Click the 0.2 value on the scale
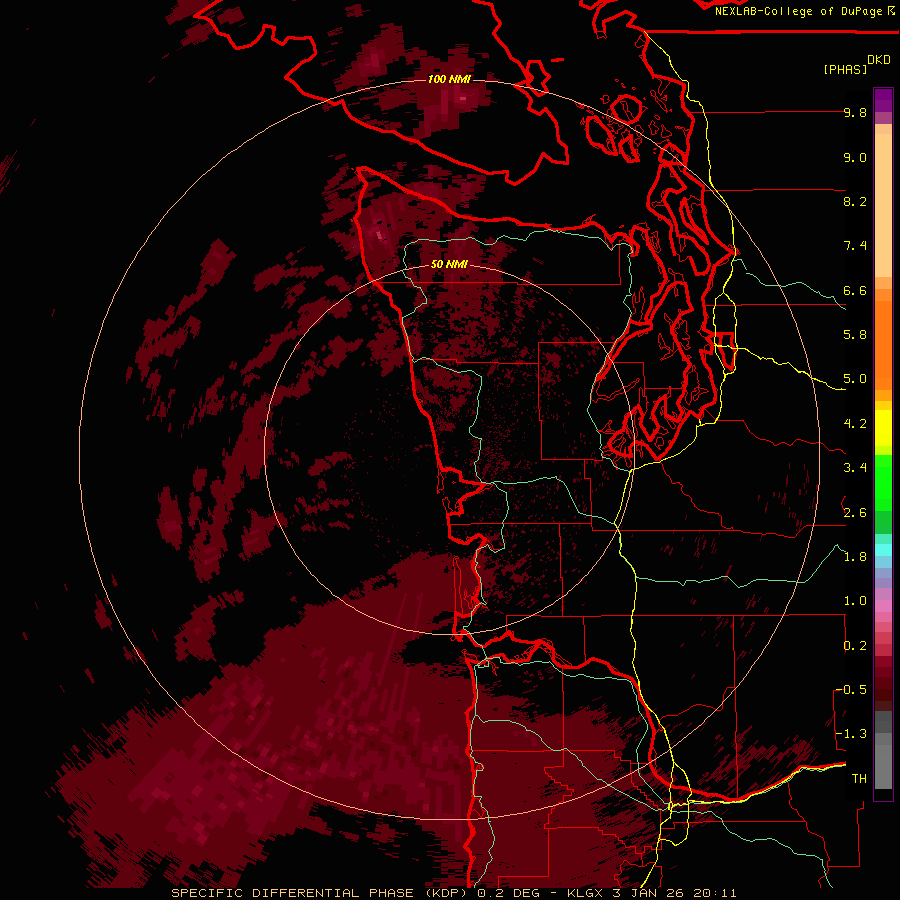The height and width of the screenshot is (900, 900). coord(855,646)
